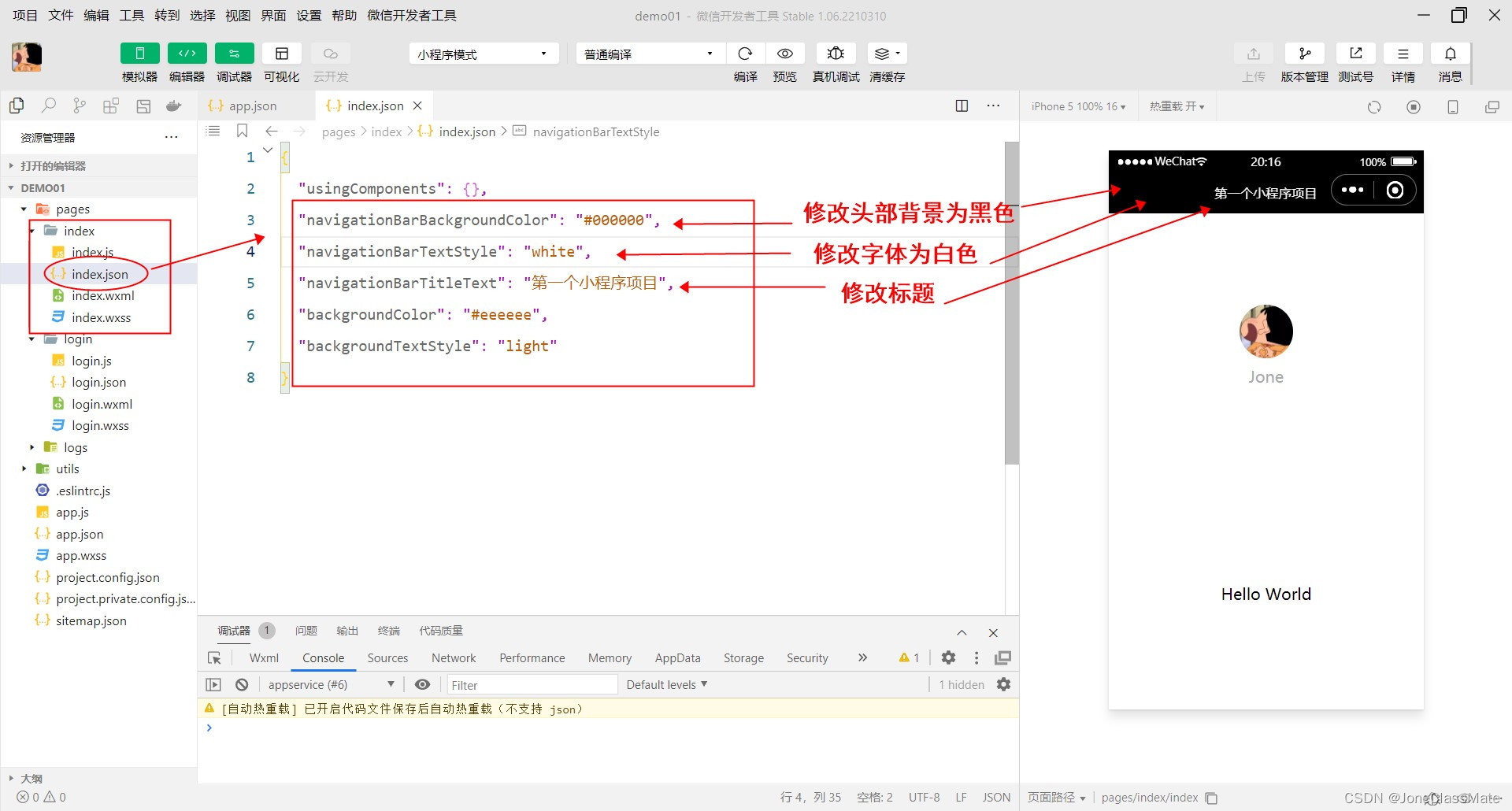1512x811 pixels.
Task: Click the simulator refresh icon
Action: click(1374, 107)
